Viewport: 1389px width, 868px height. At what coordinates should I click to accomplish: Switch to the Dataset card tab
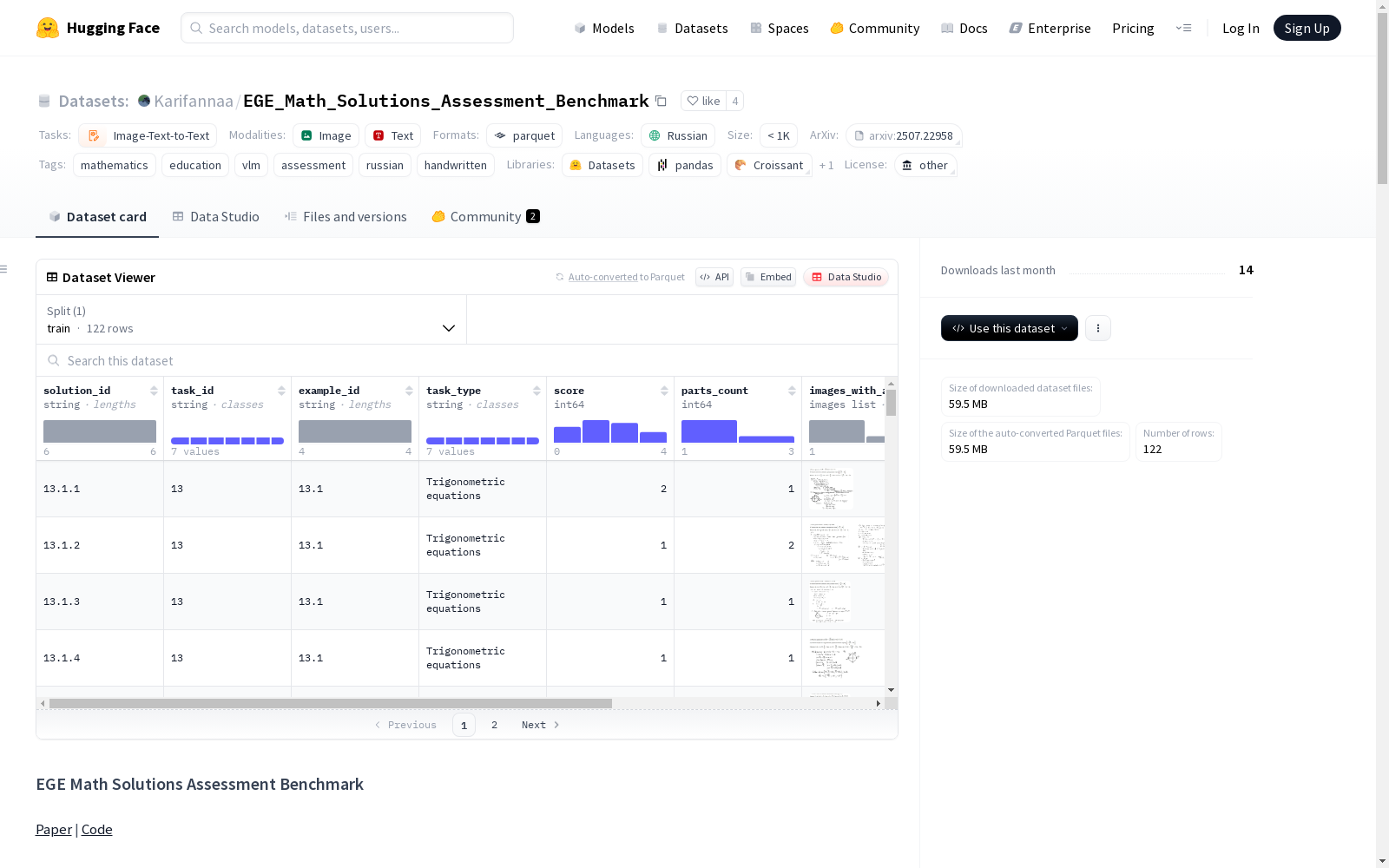[97, 217]
